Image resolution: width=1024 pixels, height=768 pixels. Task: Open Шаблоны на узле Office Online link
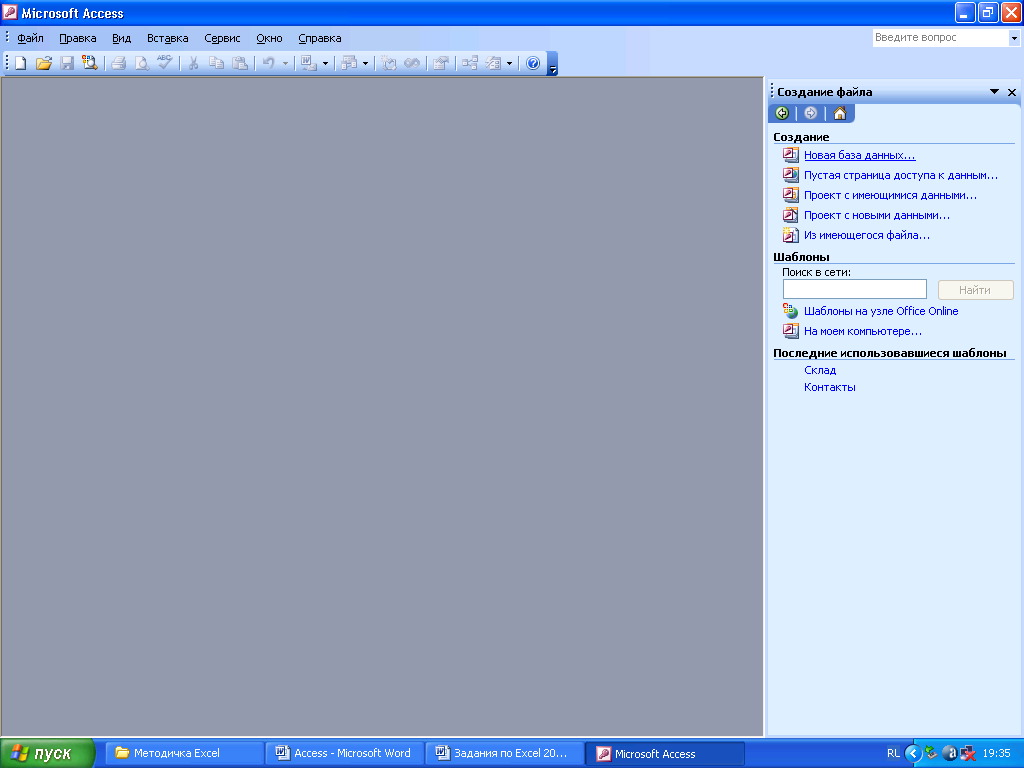pos(881,312)
